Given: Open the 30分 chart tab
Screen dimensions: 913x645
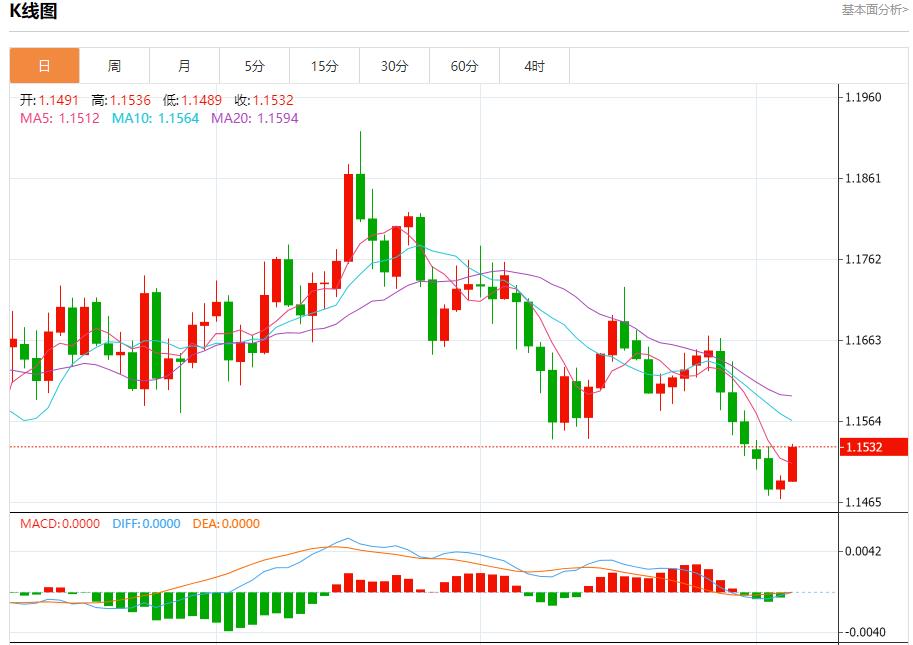Looking at the screenshot, I should pyautogui.click(x=394, y=65).
